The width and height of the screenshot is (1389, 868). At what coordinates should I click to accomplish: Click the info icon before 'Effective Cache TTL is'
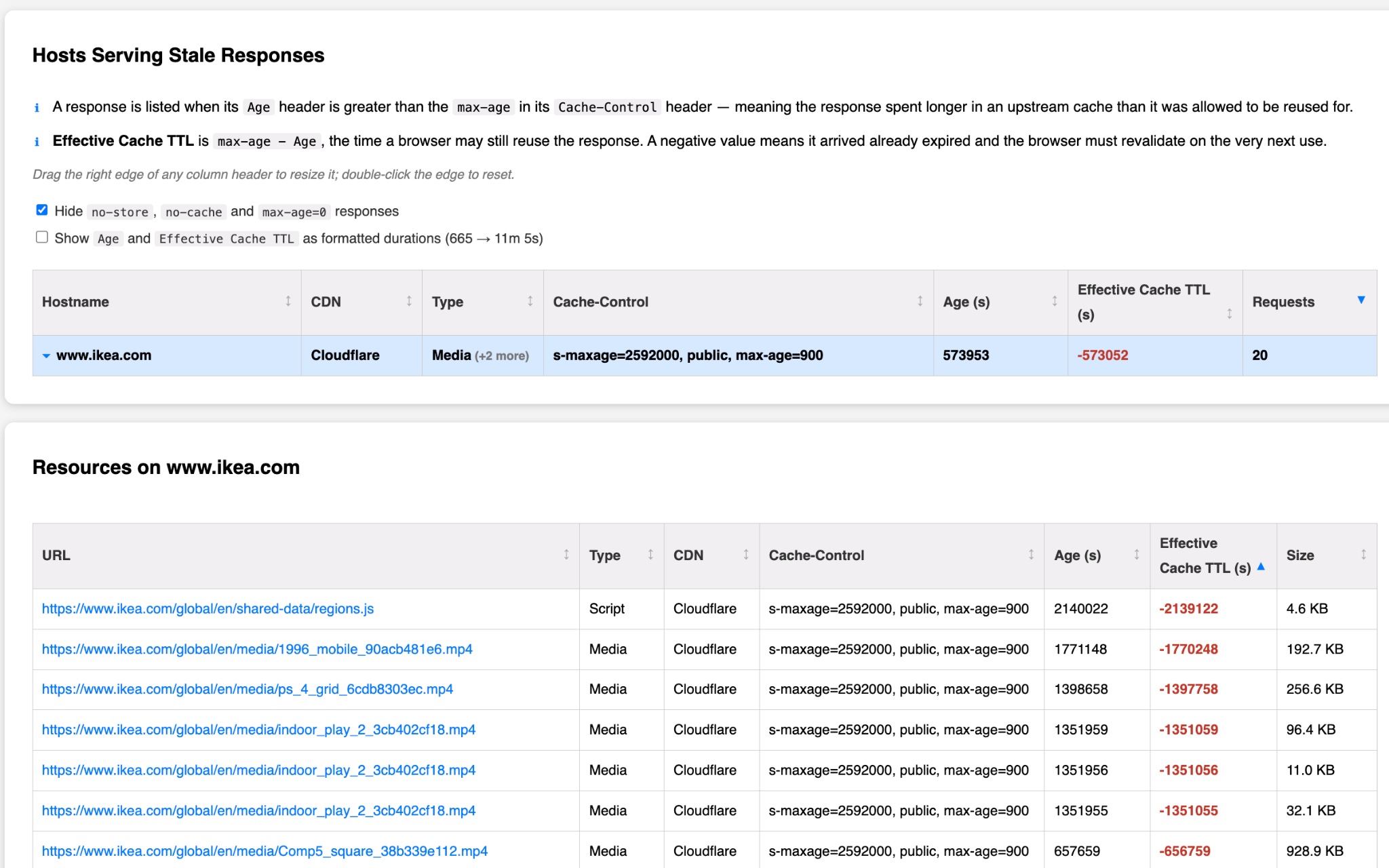pos(37,142)
